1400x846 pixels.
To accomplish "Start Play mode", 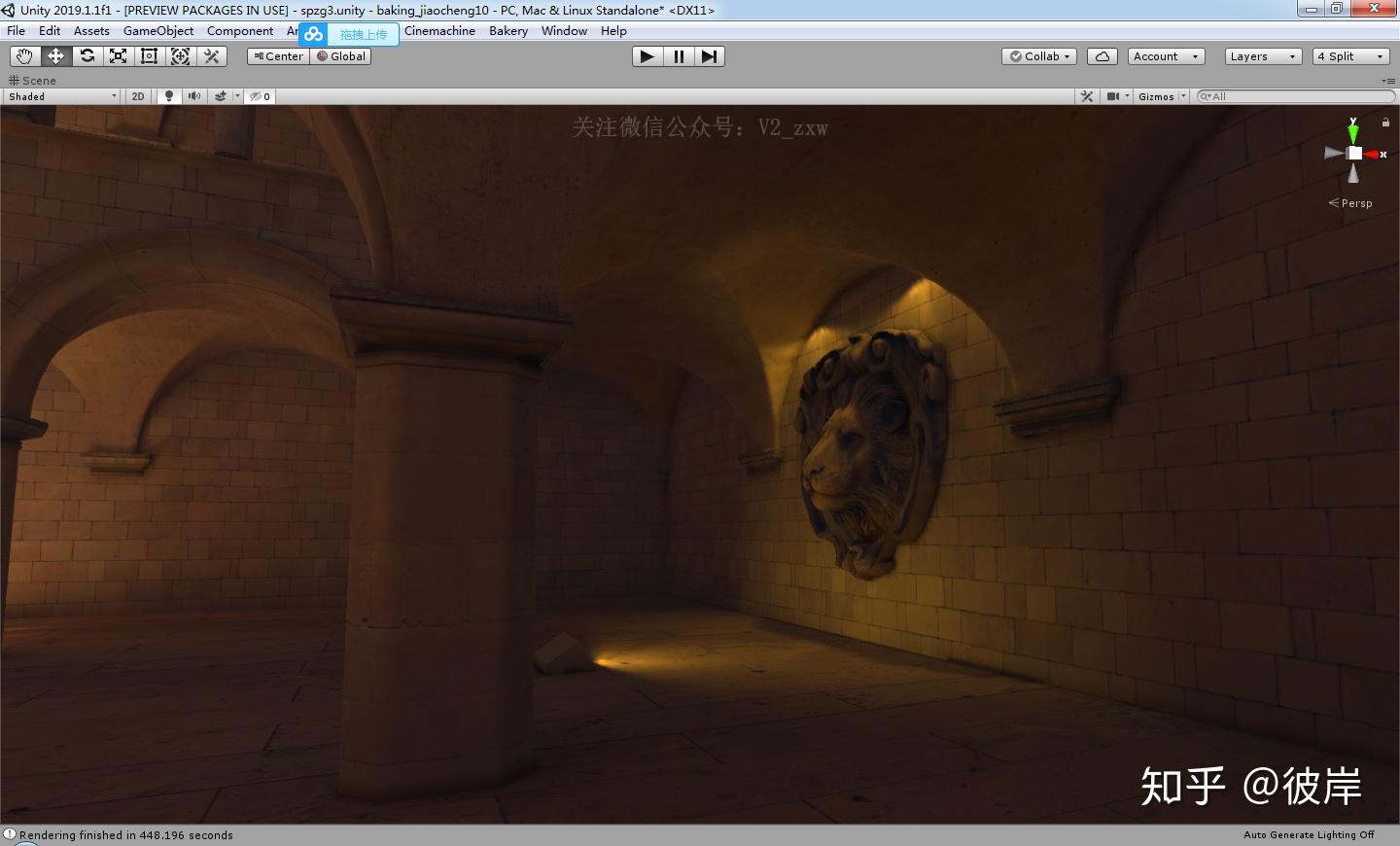I will coord(647,56).
